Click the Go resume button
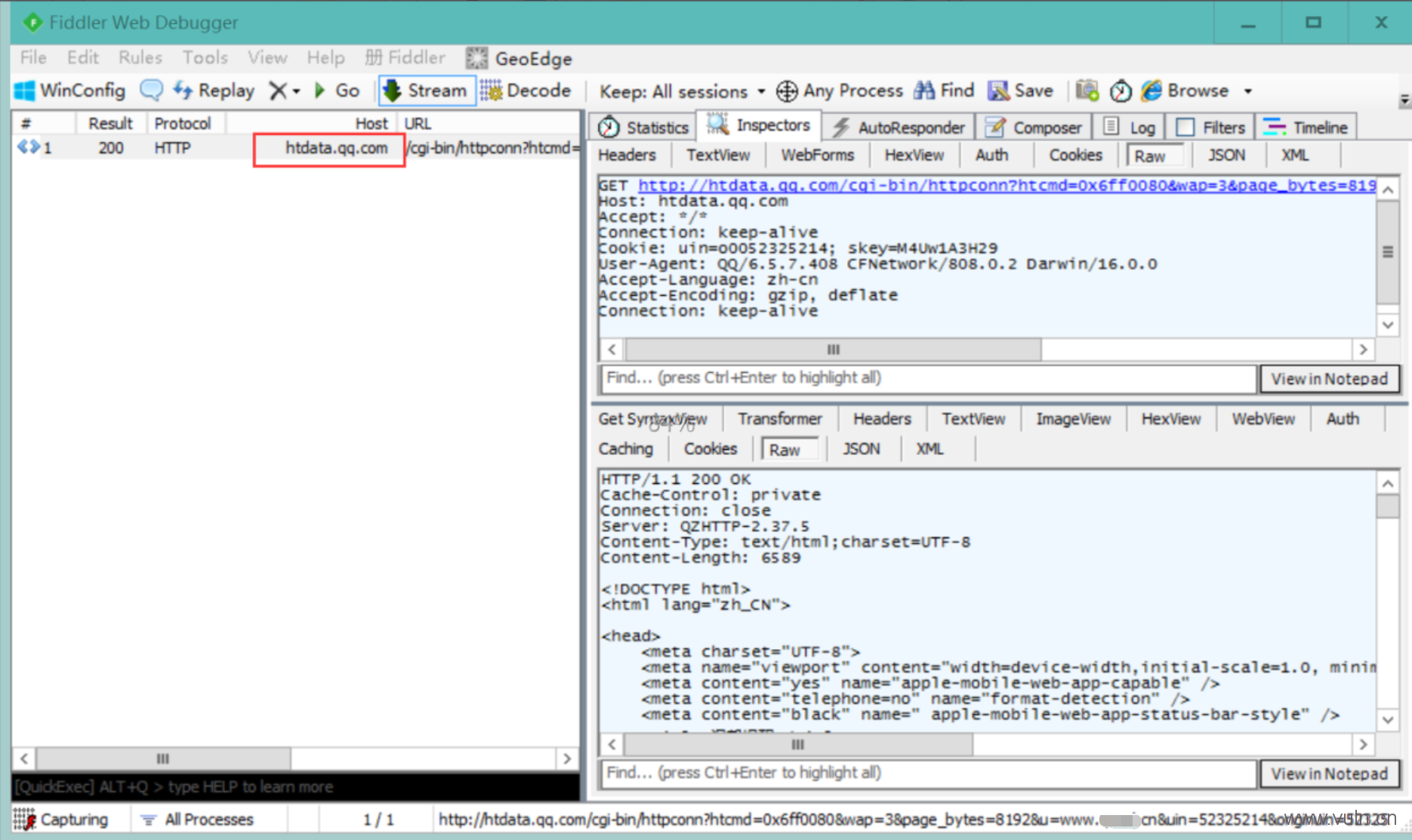 click(337, 91)
